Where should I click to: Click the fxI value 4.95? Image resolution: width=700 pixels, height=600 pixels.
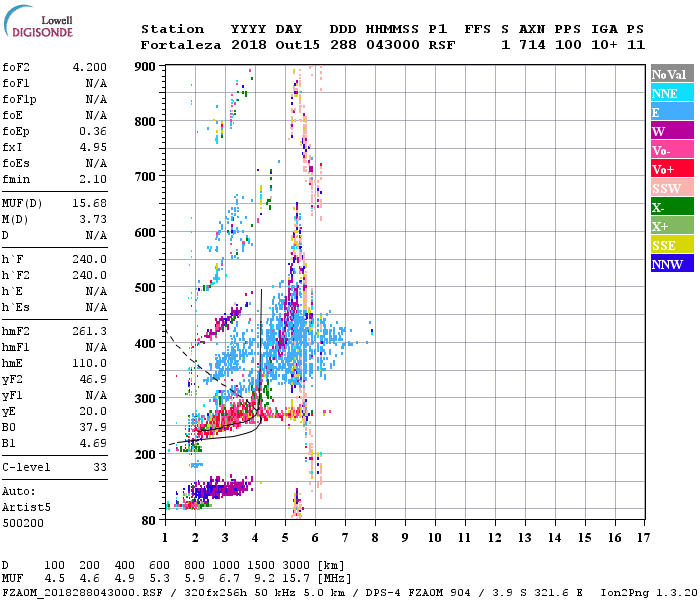93,147
